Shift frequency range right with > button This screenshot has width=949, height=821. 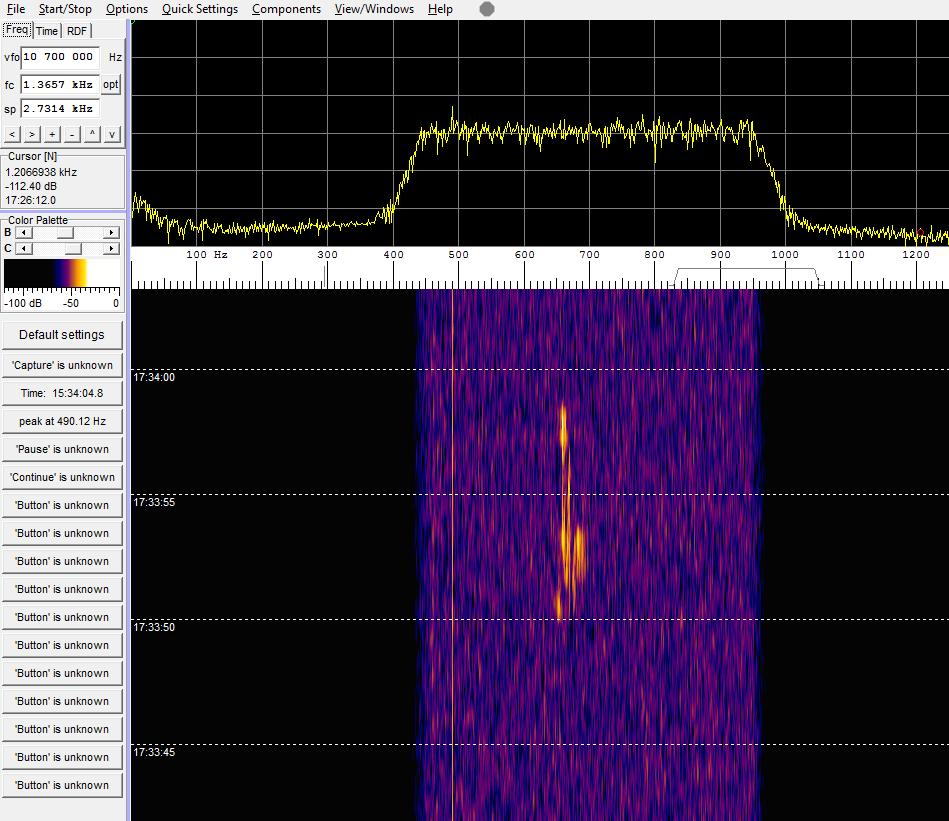coord(32,134)
